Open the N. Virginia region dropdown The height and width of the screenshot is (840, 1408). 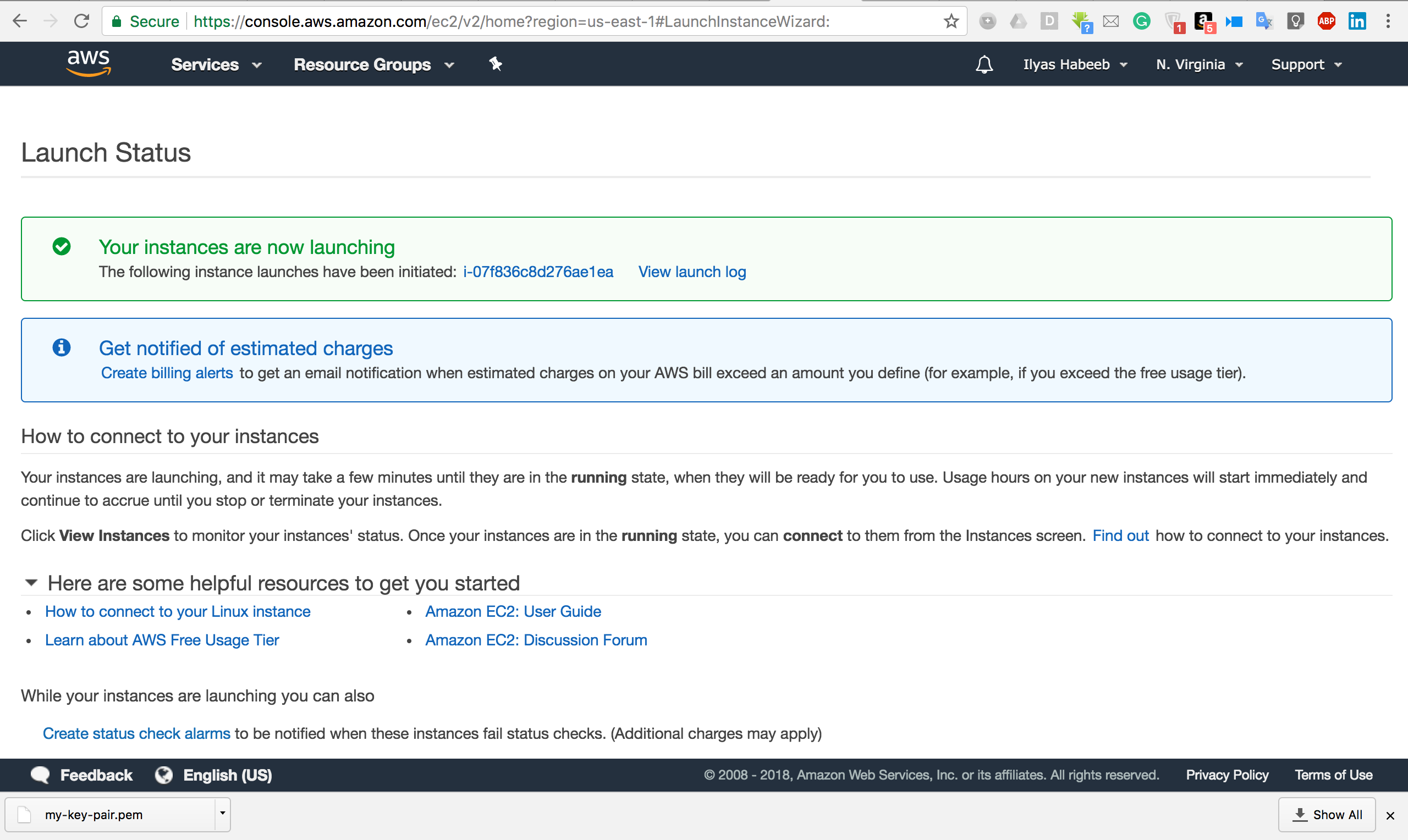1199,64
